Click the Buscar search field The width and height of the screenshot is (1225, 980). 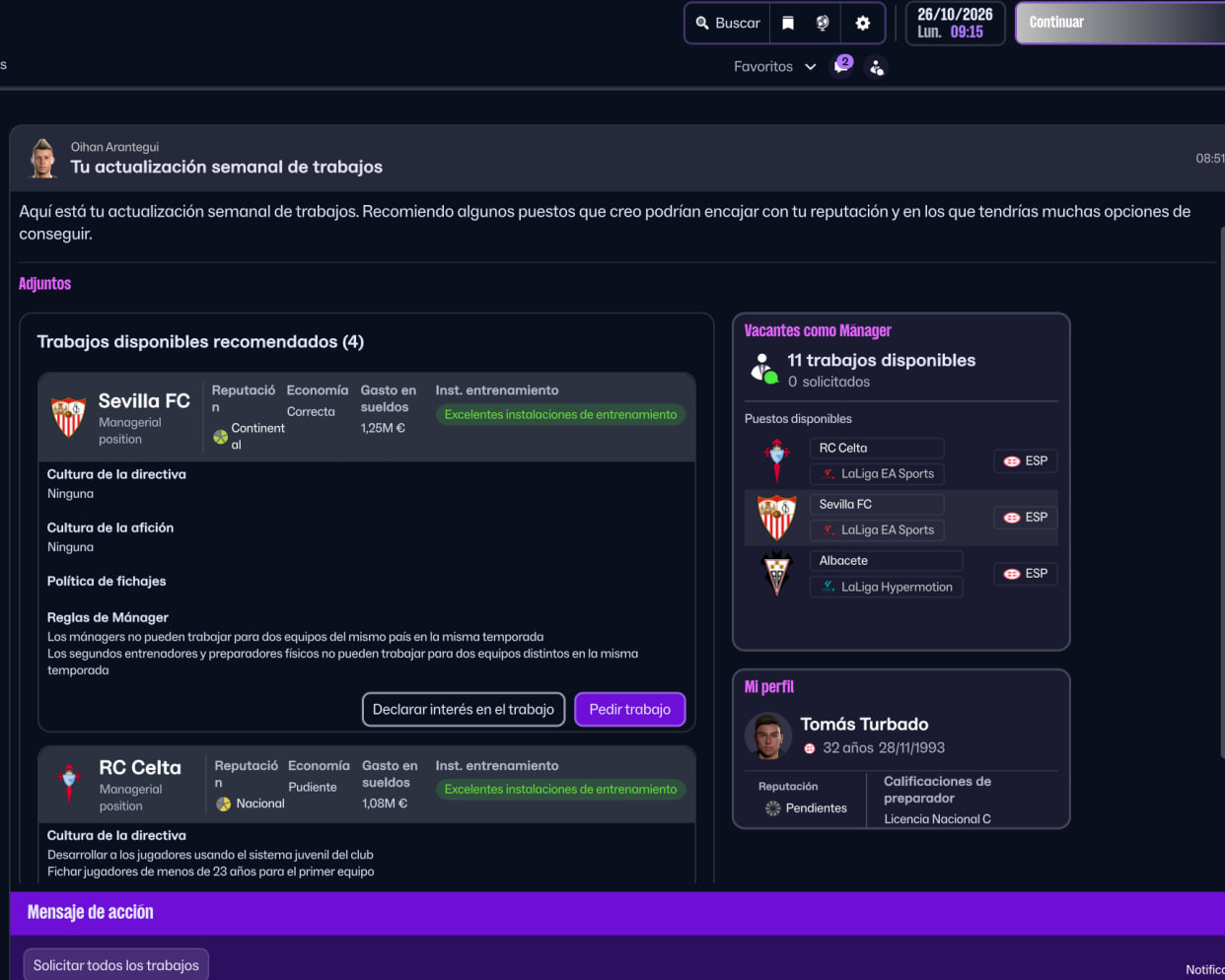point(727,23)
